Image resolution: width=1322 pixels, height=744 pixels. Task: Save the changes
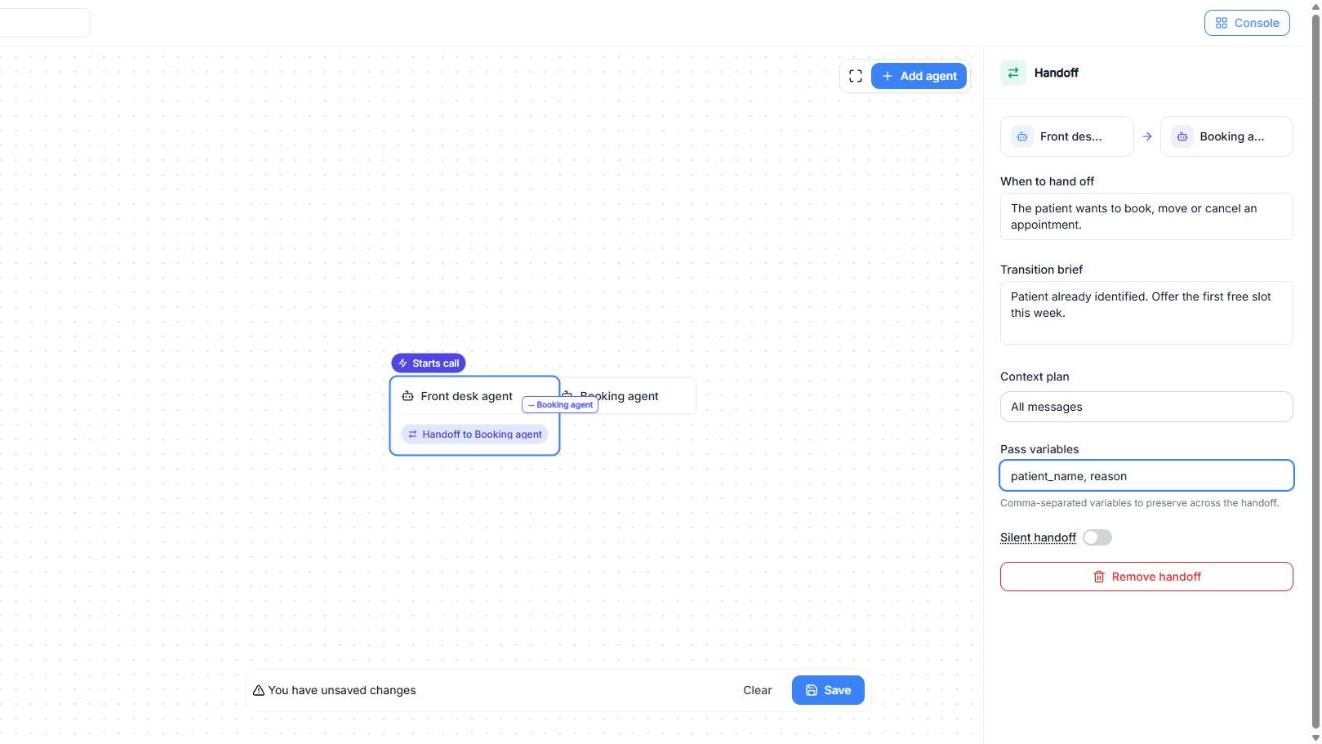(x=828, y=690)
